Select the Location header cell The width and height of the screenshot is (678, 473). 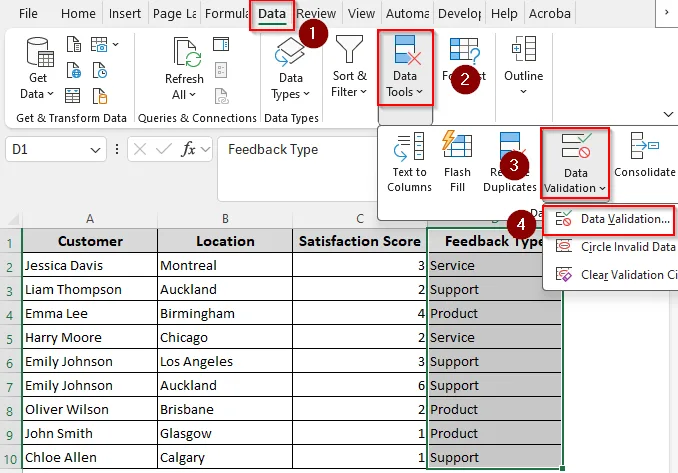pyautogui.click(x=225, y=241)
